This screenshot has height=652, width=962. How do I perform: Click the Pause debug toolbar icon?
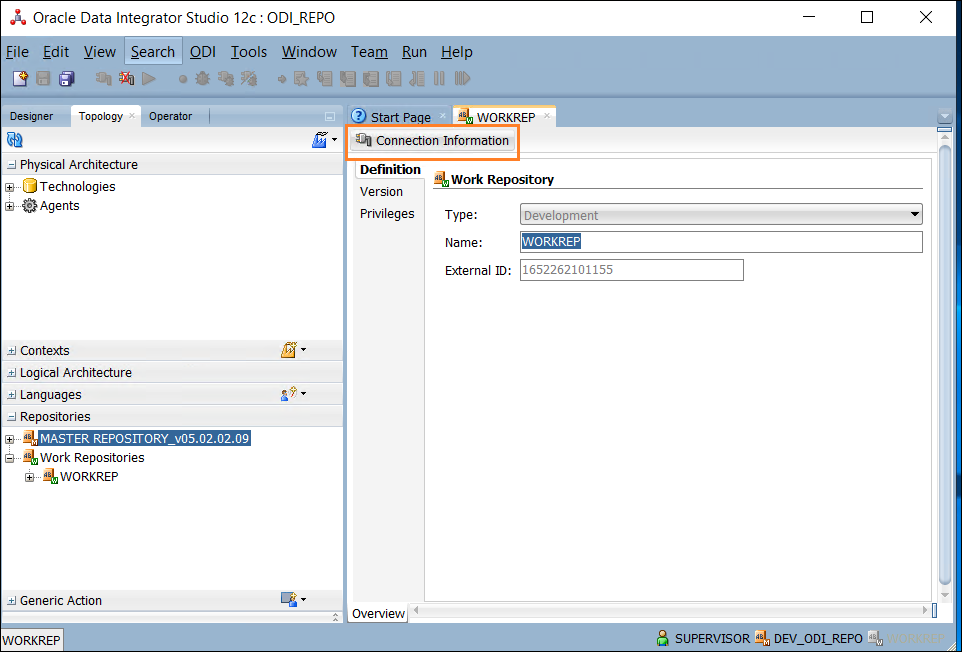coord(439,79)
